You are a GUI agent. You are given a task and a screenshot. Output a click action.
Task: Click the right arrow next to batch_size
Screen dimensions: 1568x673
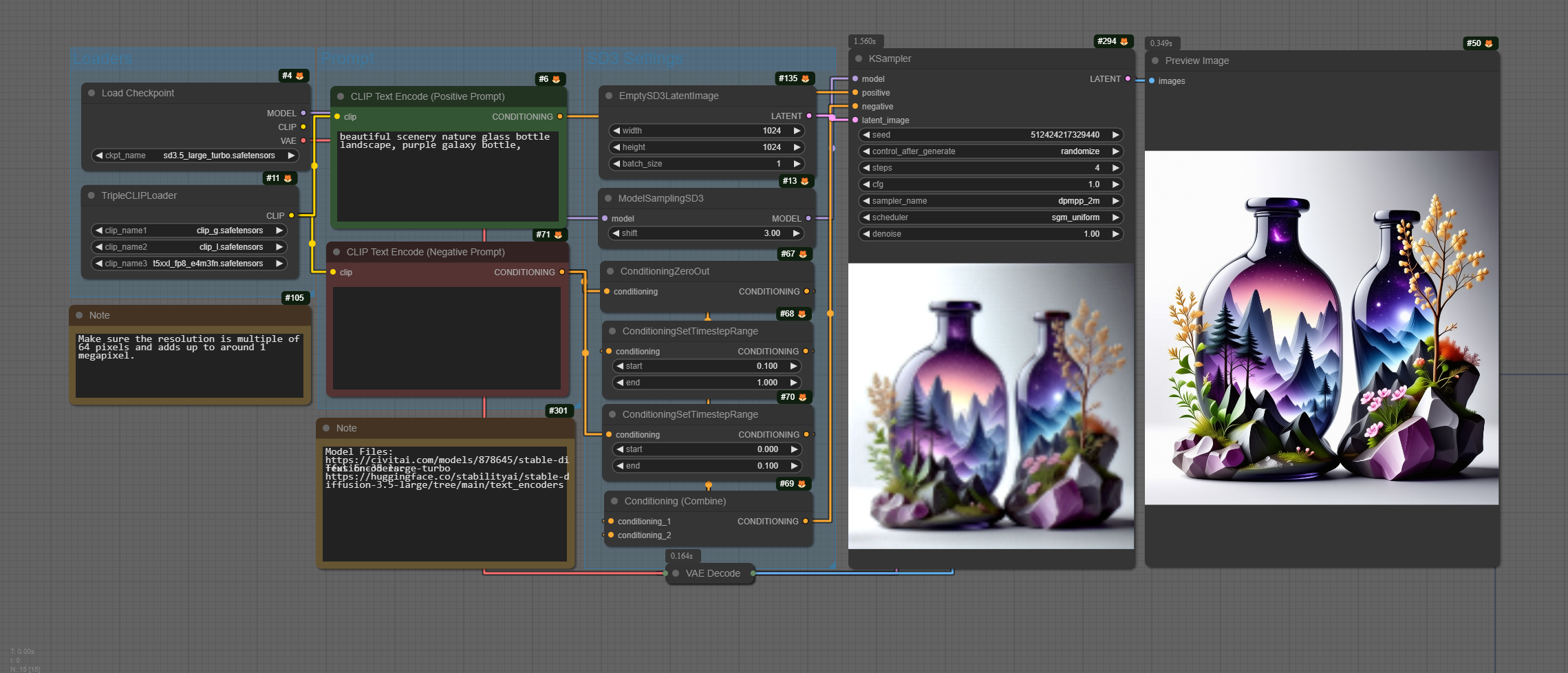[797, 164]
